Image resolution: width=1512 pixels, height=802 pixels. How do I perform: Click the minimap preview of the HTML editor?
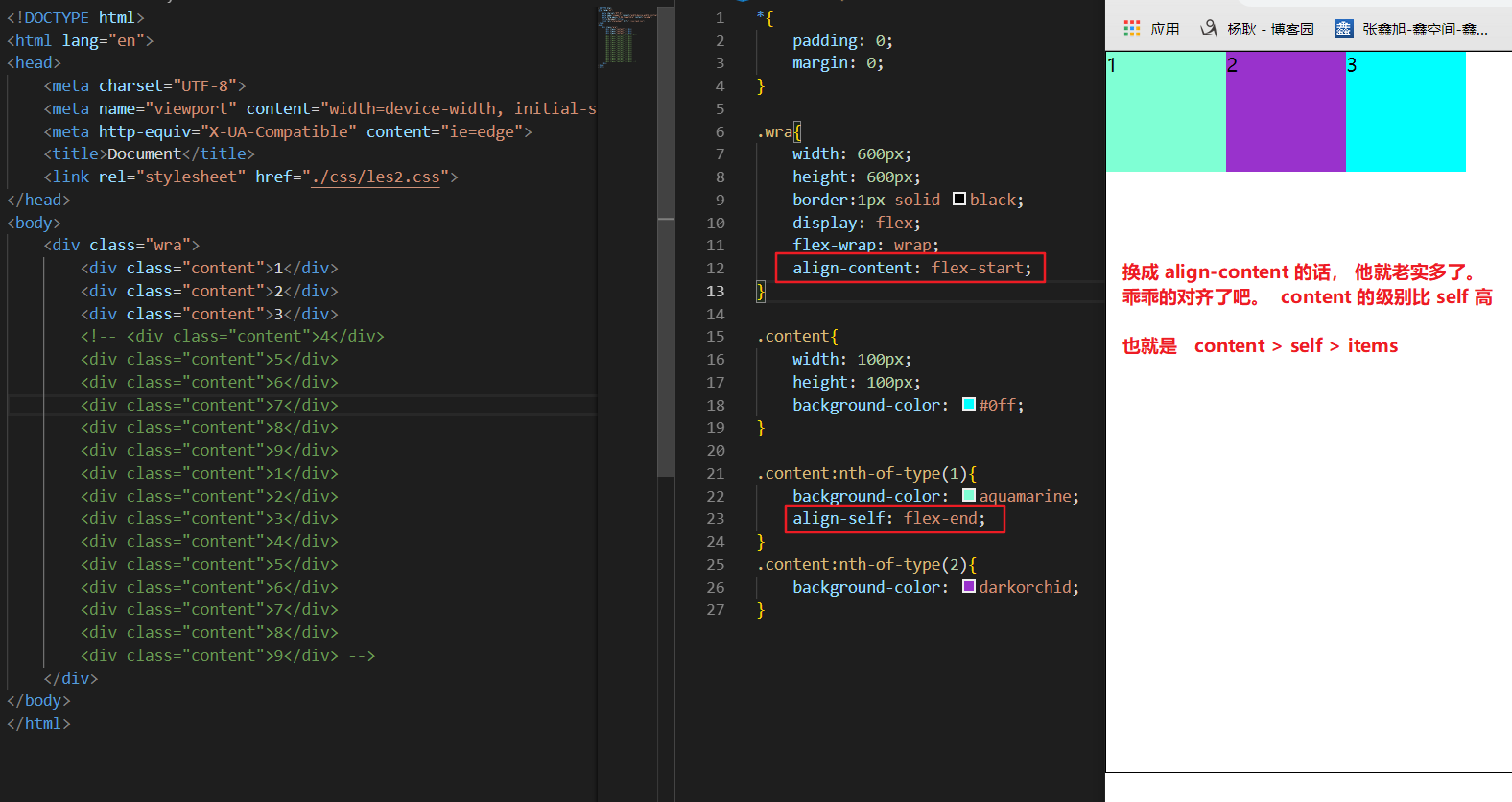point(628,38)
